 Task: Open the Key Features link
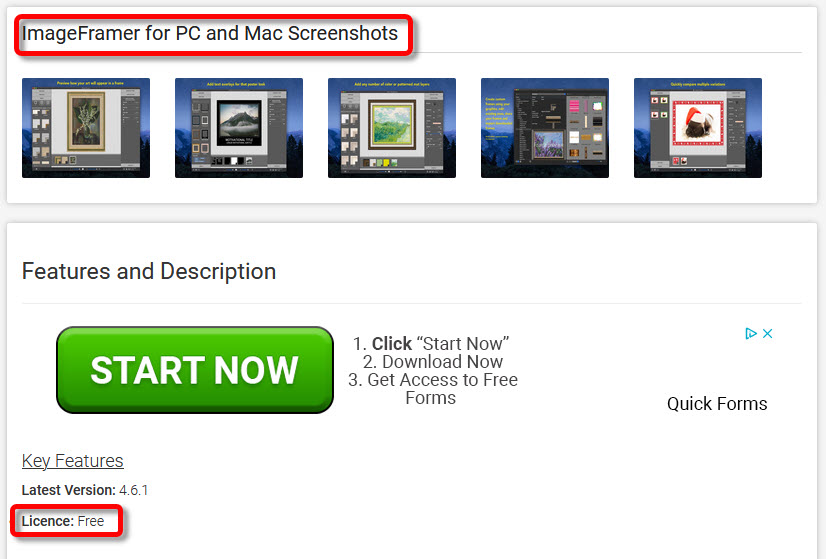[73, 460]
